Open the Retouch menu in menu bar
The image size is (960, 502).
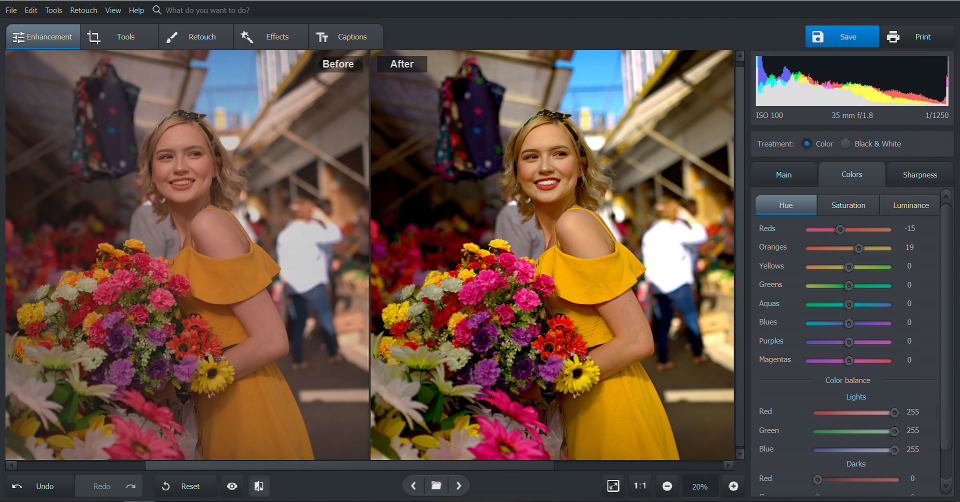(84, 10)
